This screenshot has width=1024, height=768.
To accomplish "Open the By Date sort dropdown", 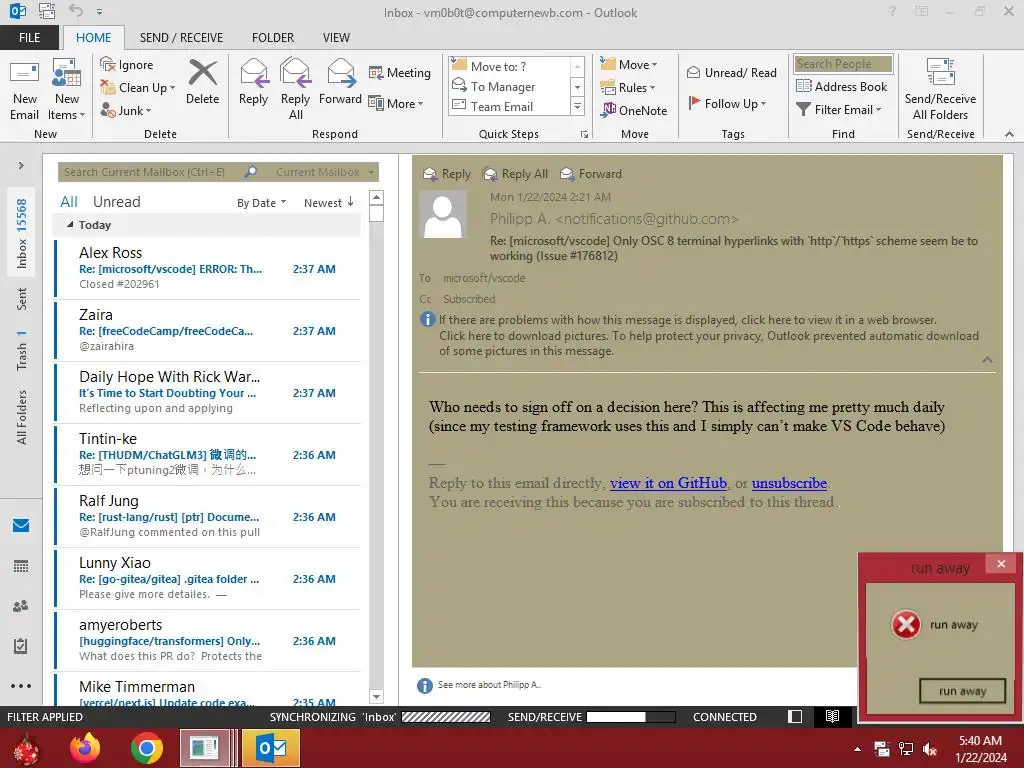I will (261, 203).
